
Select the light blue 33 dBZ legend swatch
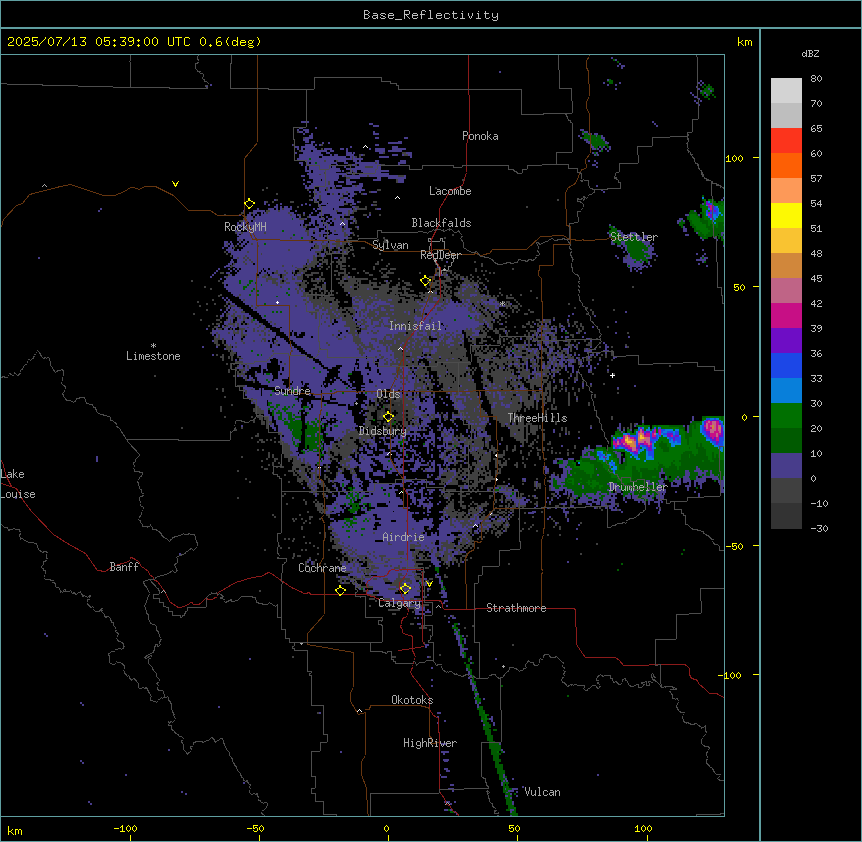(x=786, y=390)
